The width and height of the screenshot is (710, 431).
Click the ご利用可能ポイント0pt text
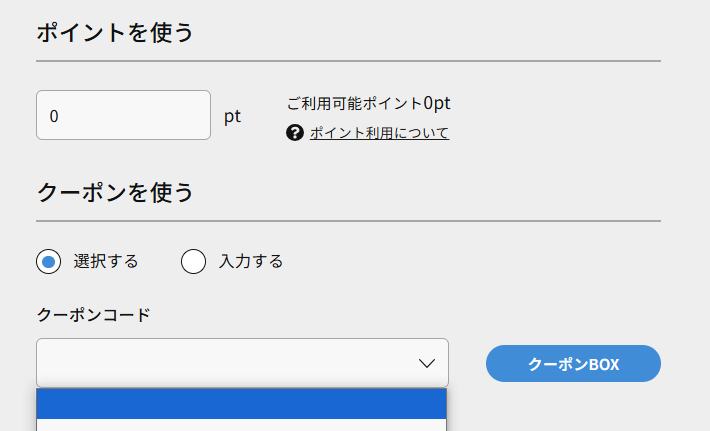[369, 104]
